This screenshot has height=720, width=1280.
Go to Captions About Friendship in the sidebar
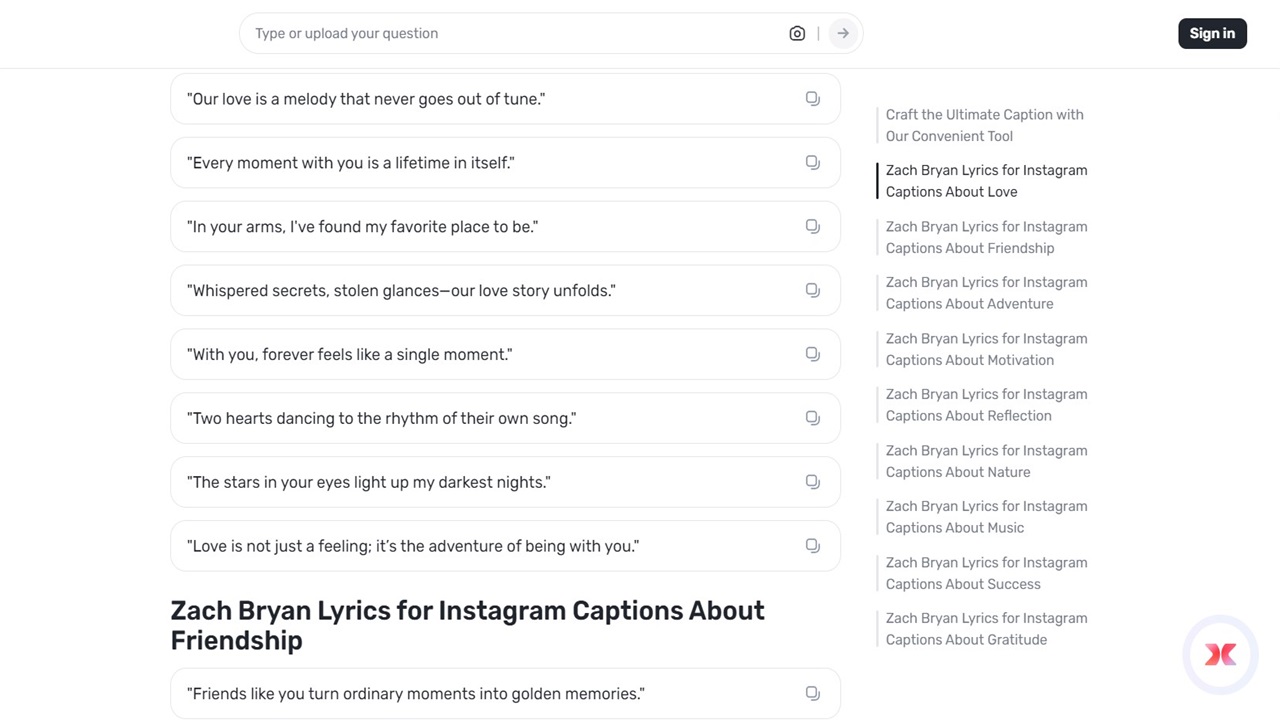pyautogui.click(x=986, y=237)
